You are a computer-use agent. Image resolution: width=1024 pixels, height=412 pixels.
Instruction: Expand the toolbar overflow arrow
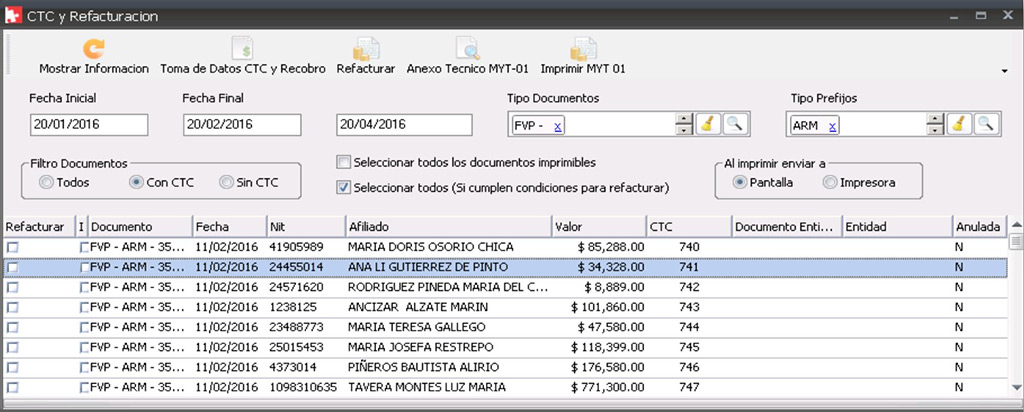(1003, 71)
